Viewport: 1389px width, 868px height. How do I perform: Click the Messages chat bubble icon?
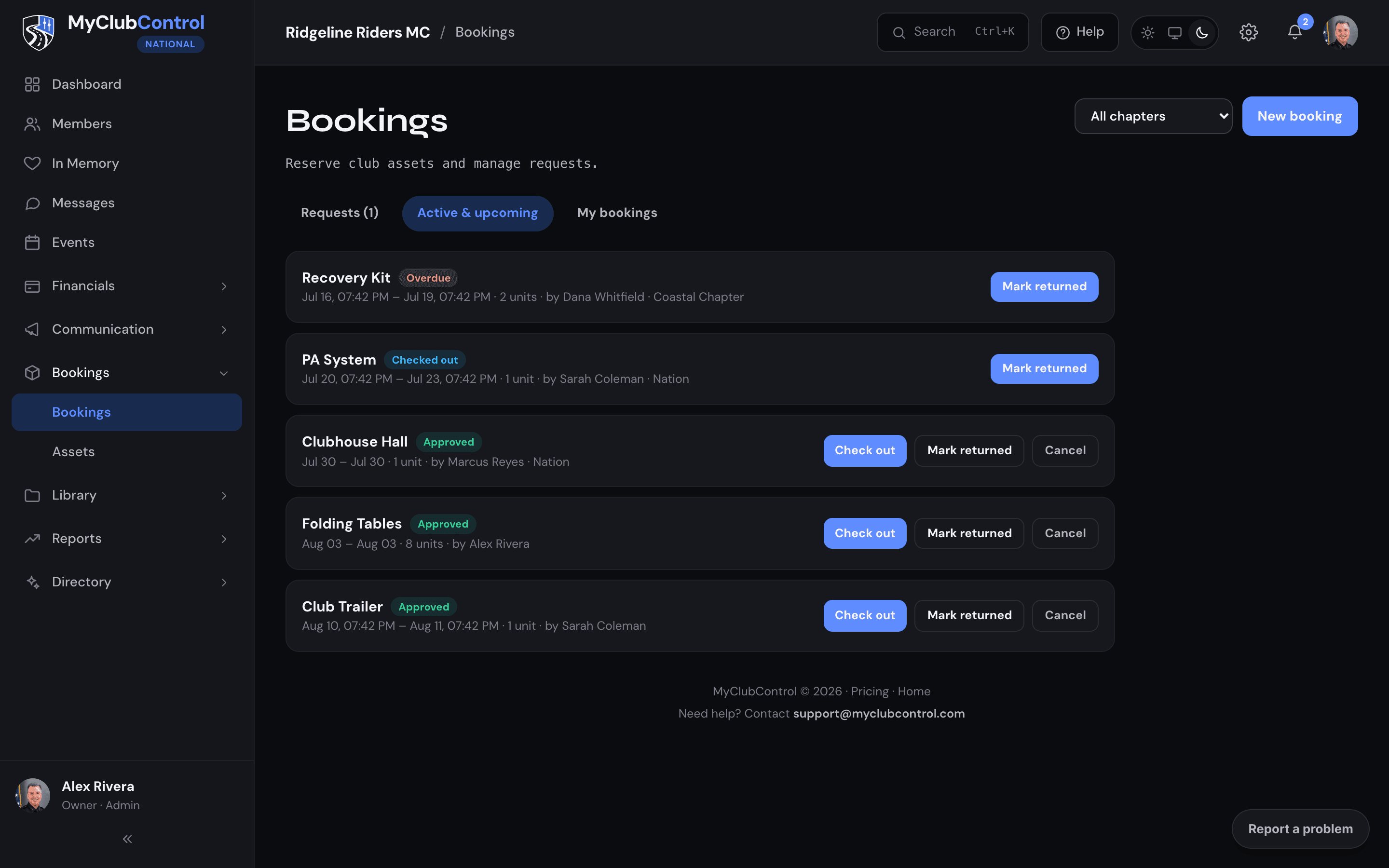[32, 203]
